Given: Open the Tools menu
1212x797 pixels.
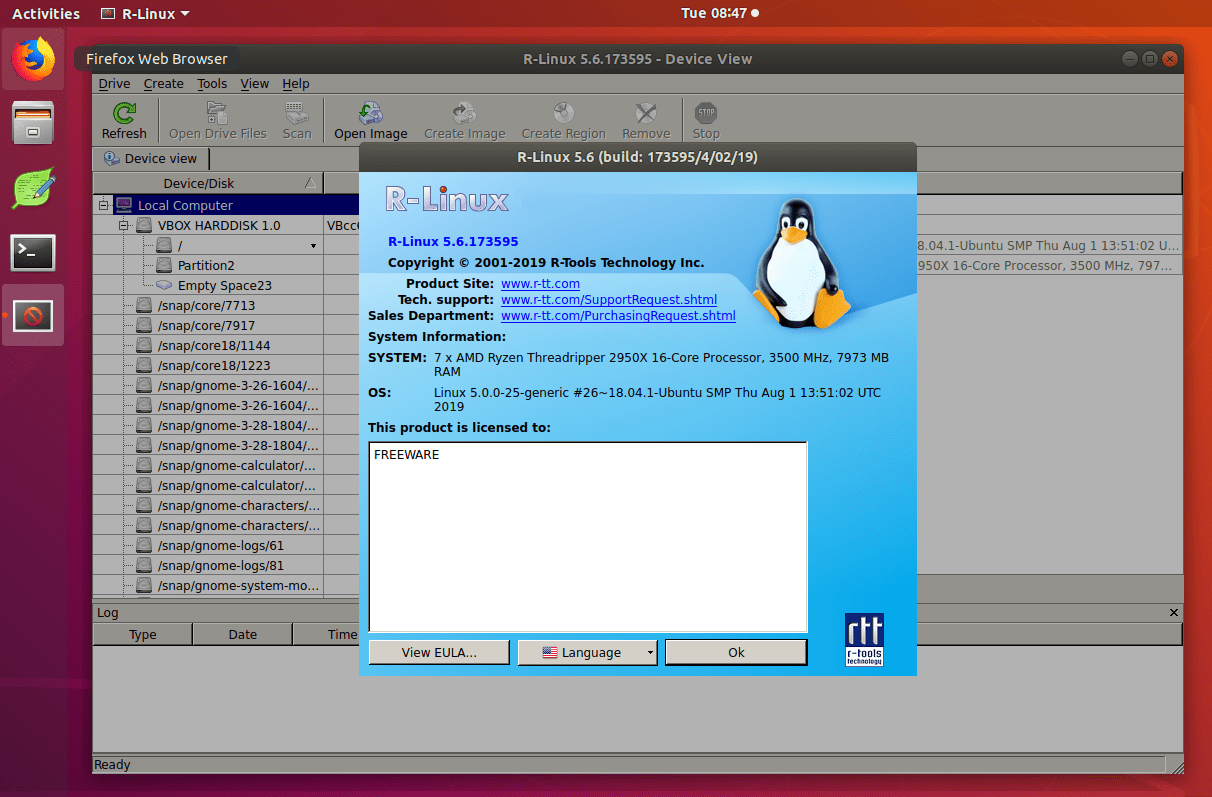Looking at the screenshot, I should click(212, 84).
